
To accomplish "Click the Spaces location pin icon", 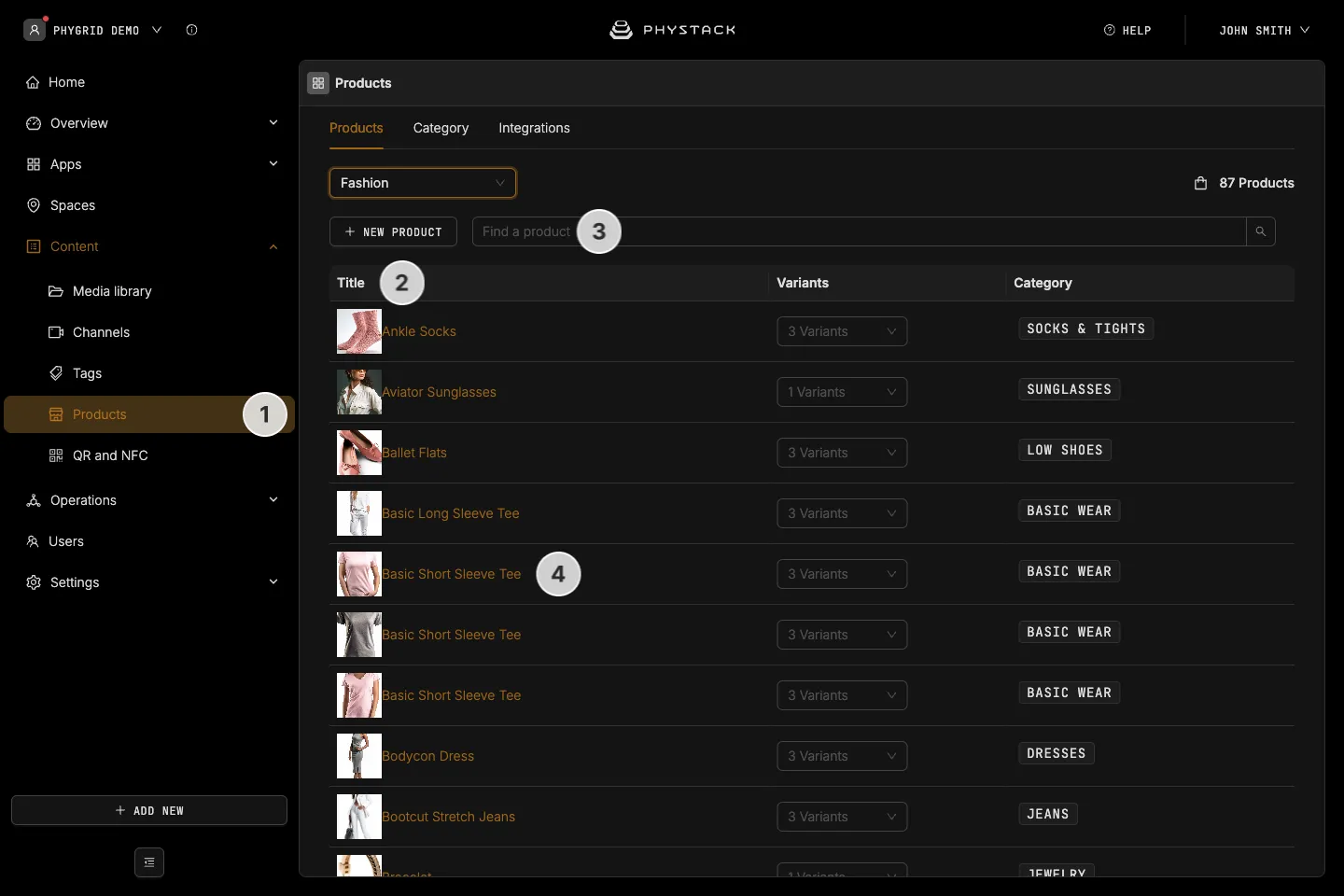I will [x=34, y=205].
